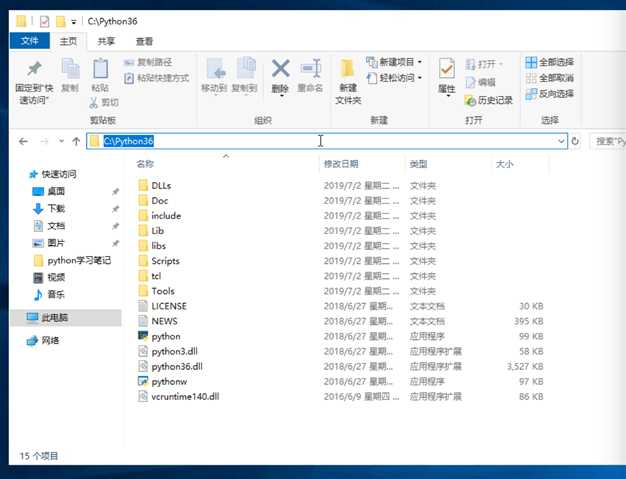
Task: Click the Back navigation arrow
Action: pyautogui.click(x=24, y=141)
